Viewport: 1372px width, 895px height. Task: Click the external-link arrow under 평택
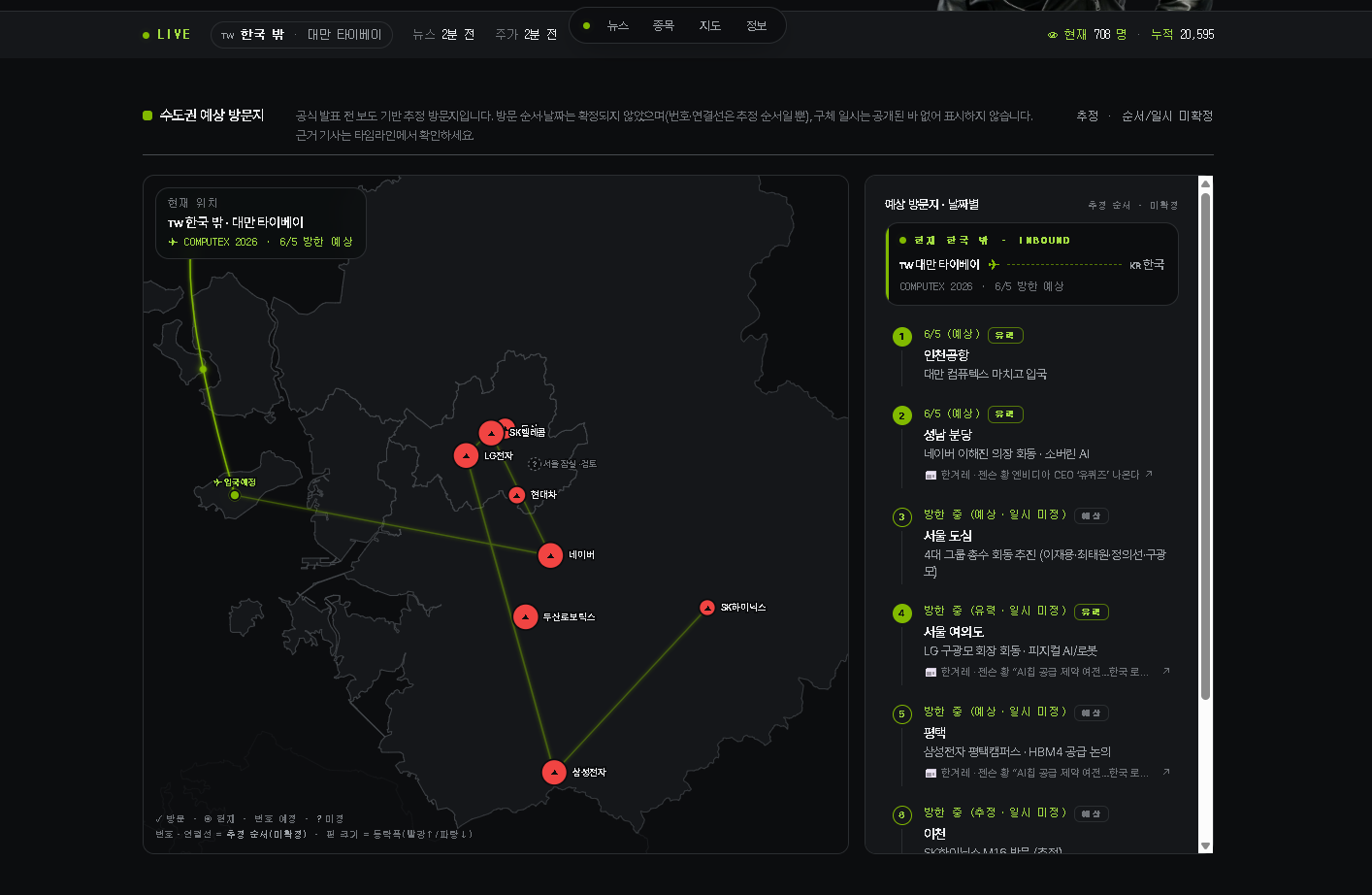point(1166,772)
